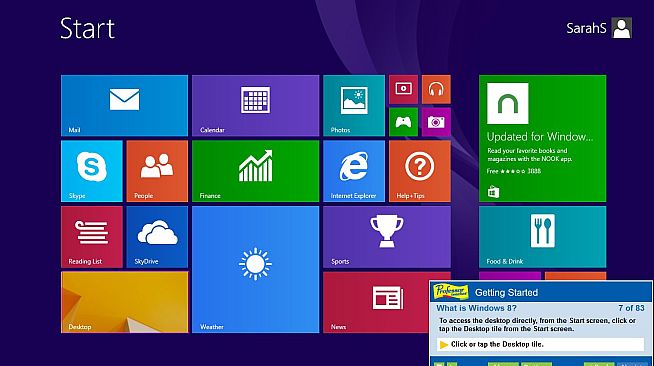Launch Internet Explorer tile

click(x=354, y=171)
